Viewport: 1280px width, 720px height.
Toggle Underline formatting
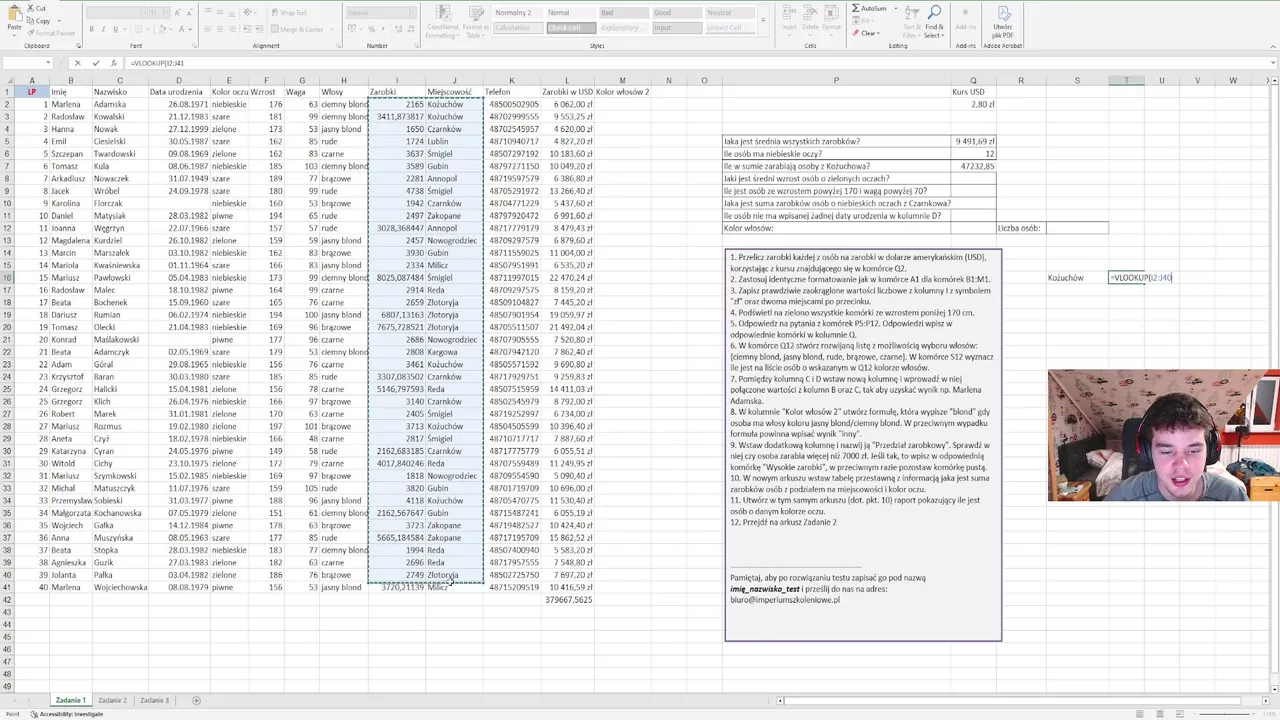click(115, 29)
